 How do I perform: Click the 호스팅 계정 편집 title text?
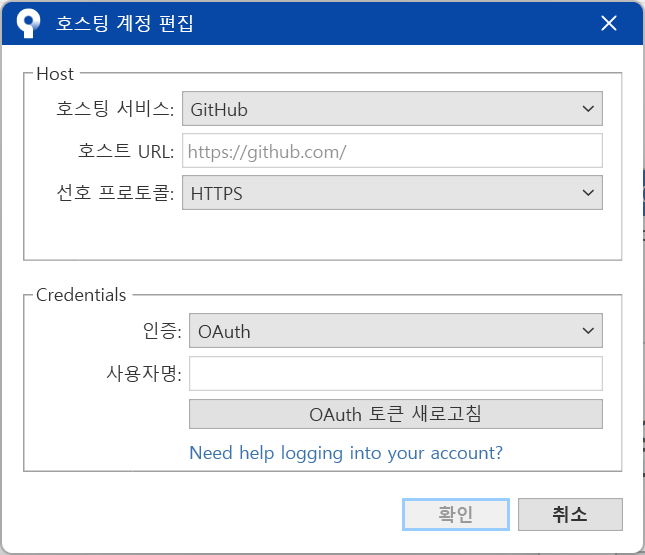point(124,23)
